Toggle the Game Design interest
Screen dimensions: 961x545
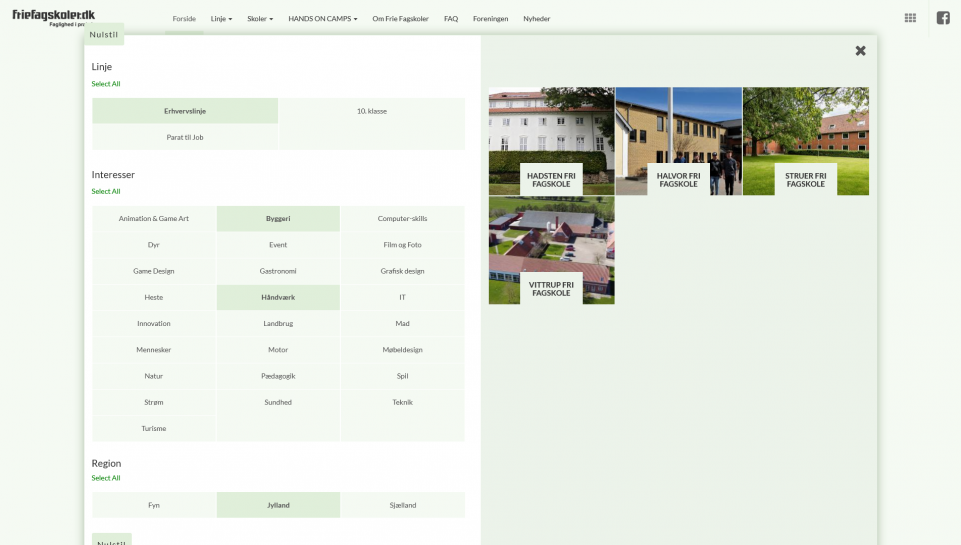click(x=154, y=271)
